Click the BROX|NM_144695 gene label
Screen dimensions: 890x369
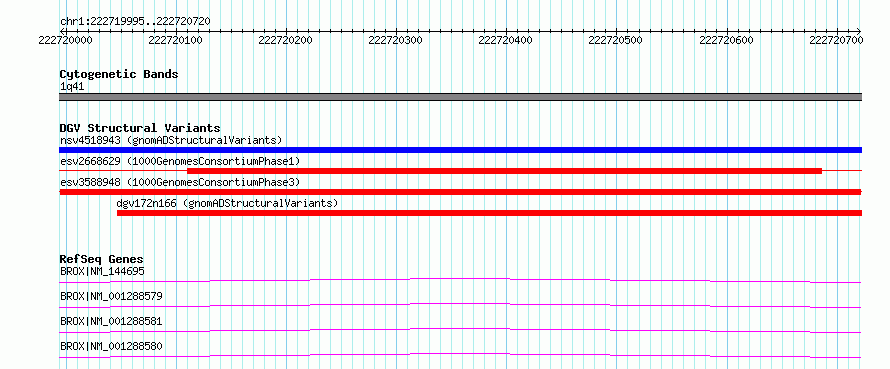point(102,271)
